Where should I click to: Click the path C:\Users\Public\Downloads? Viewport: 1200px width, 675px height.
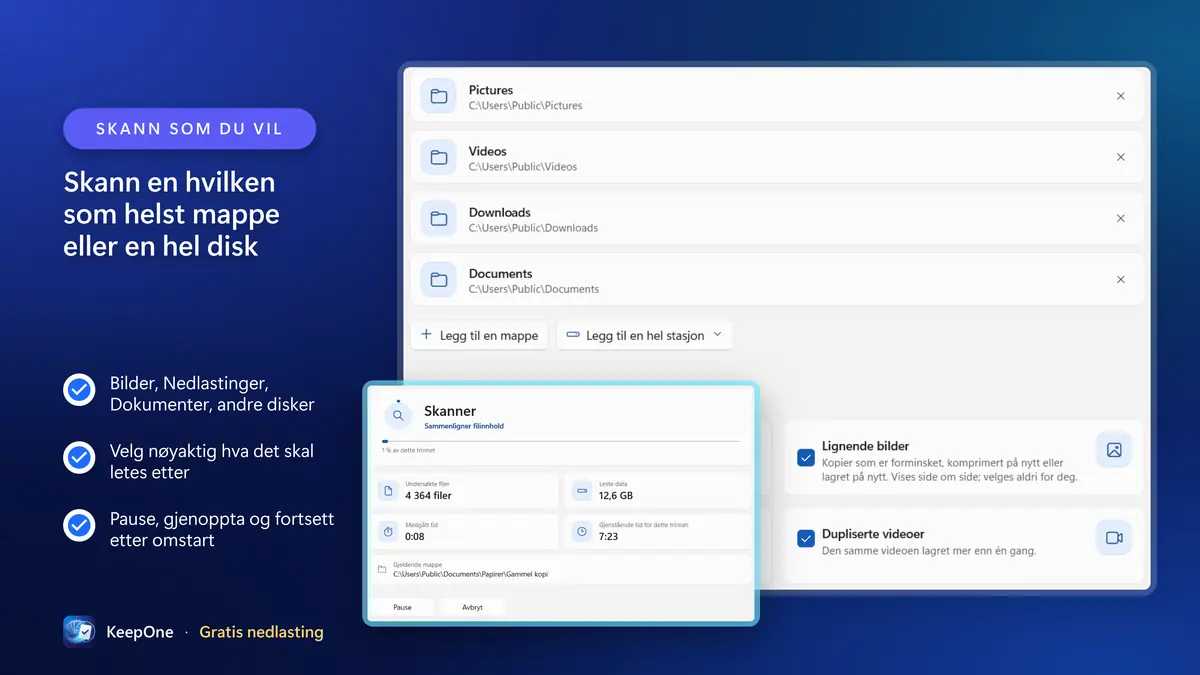pyautogui.click(x=533, y=228)
